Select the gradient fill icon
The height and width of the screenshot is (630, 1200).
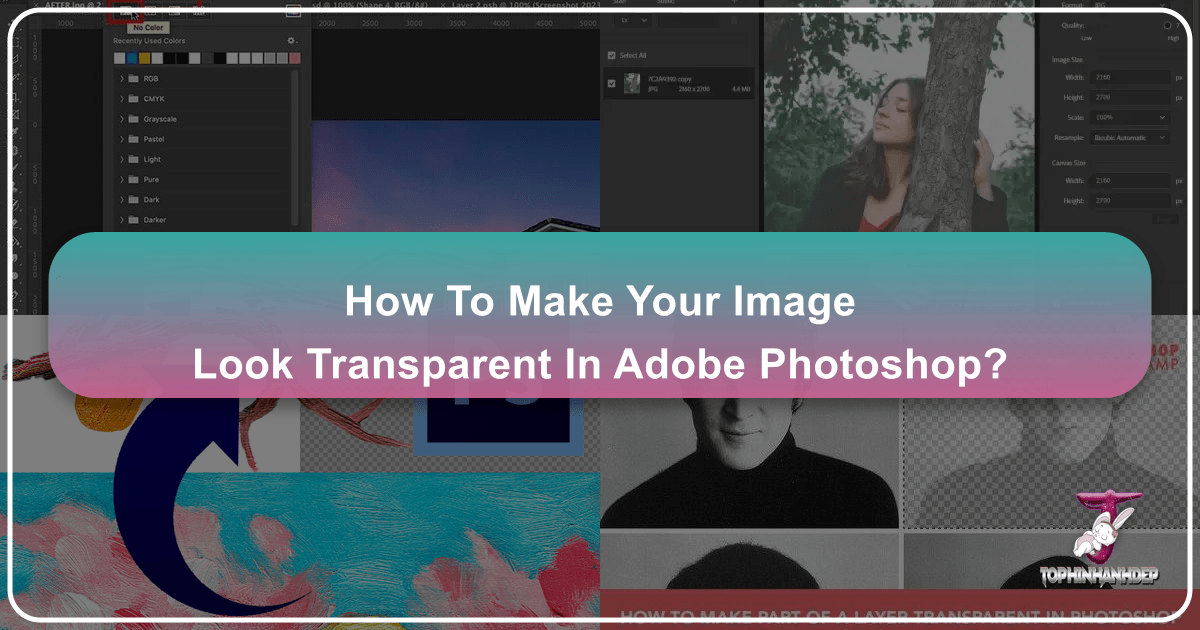click(174, 12)
